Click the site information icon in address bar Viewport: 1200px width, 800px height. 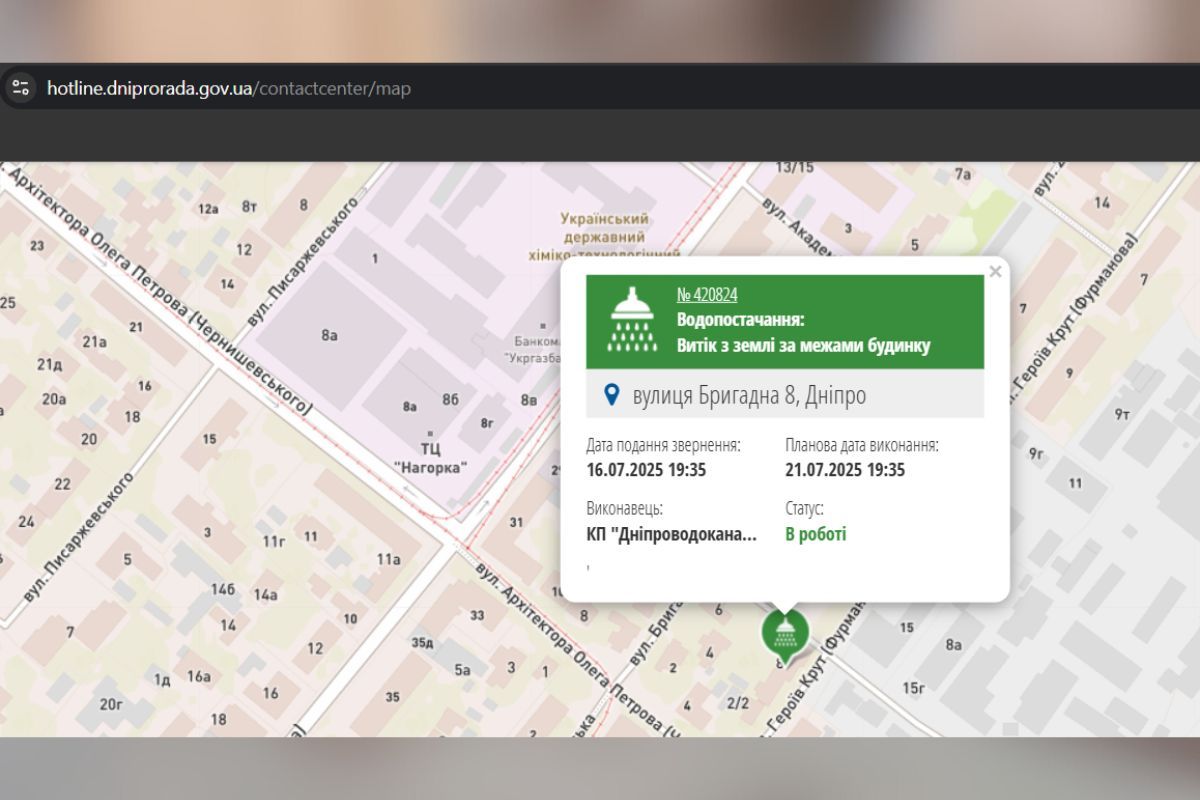tap(22, 88)
